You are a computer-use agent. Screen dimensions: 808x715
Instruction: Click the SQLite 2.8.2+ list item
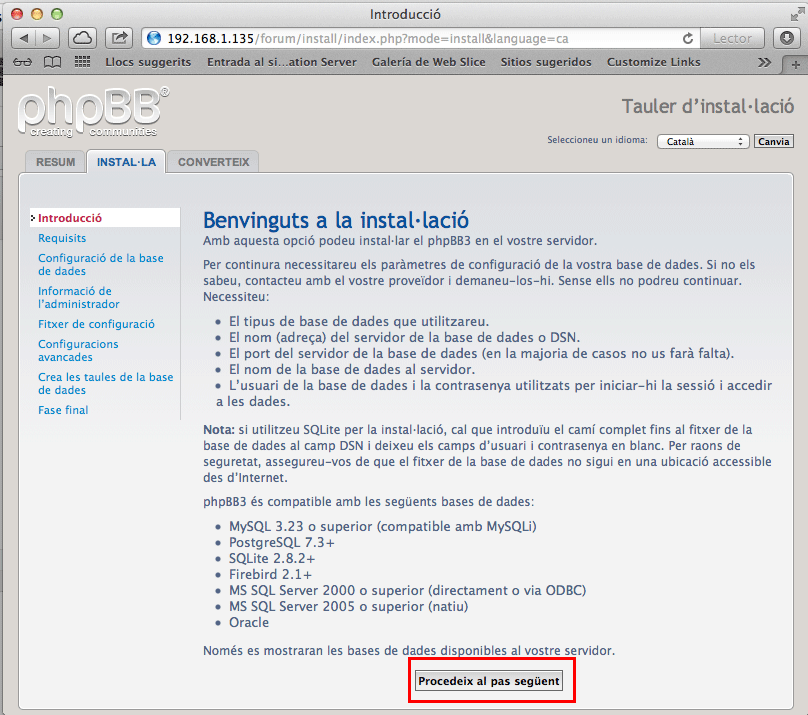coord(272,558)
